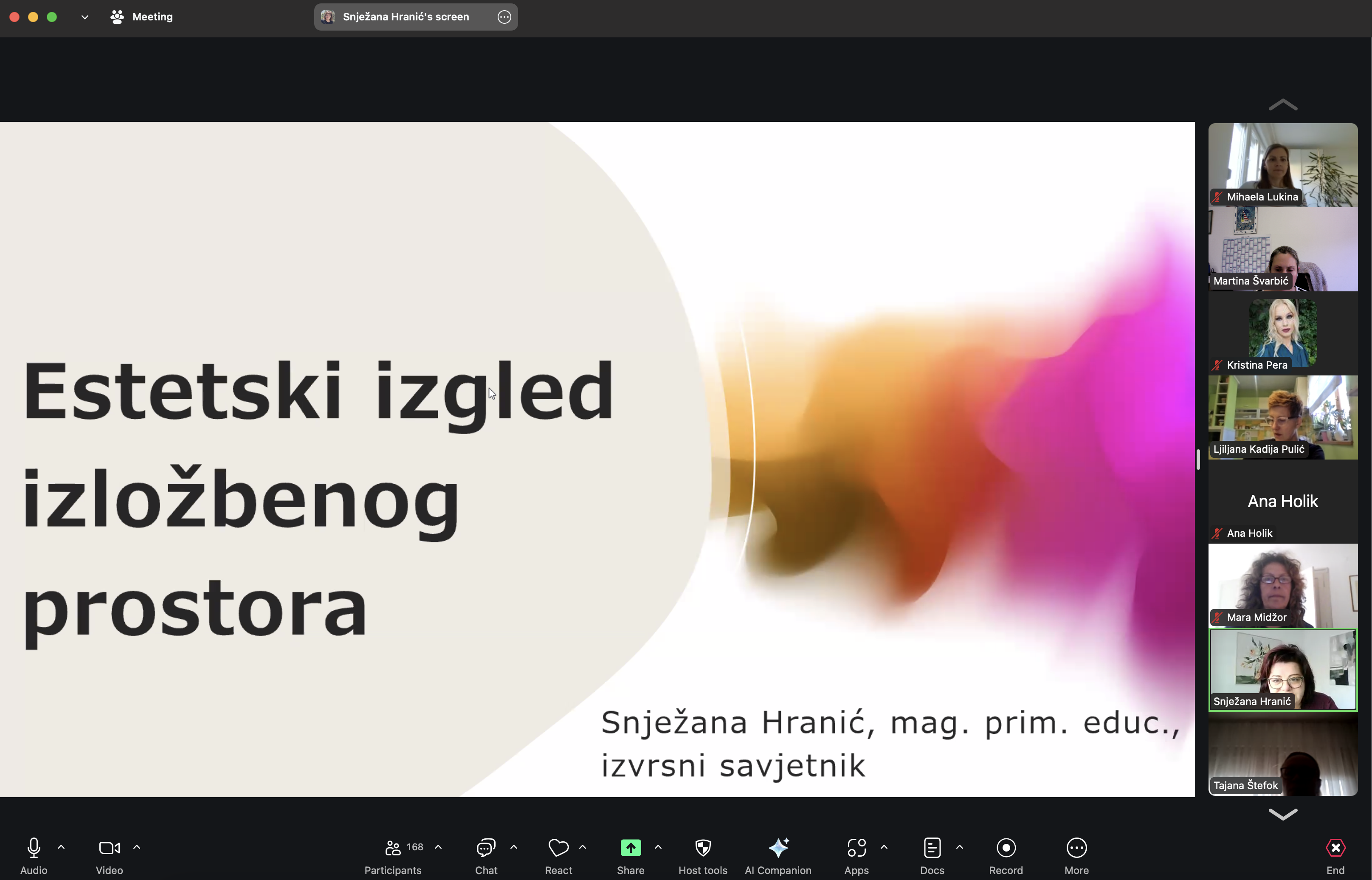The image size is (1372, 880).
Task: Open the More options icon
Action: tap(1076, 848)
